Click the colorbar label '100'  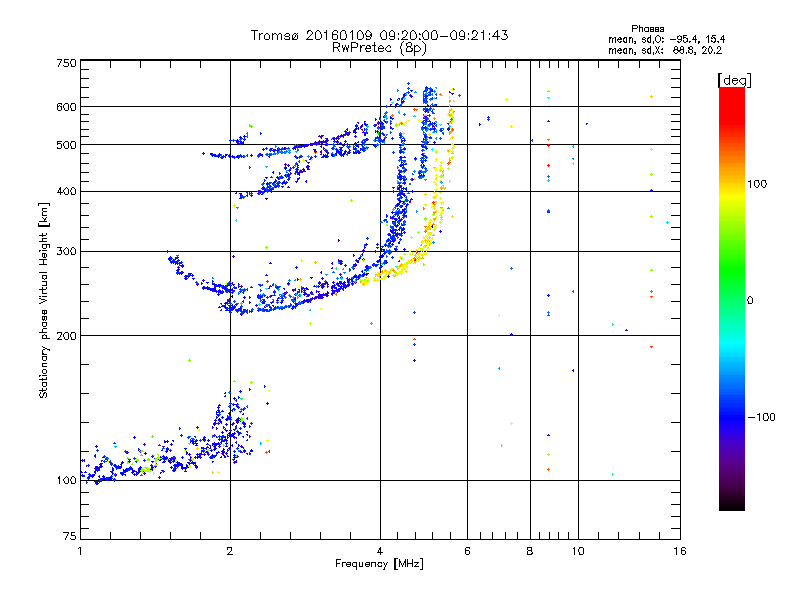tap(757, 184)
